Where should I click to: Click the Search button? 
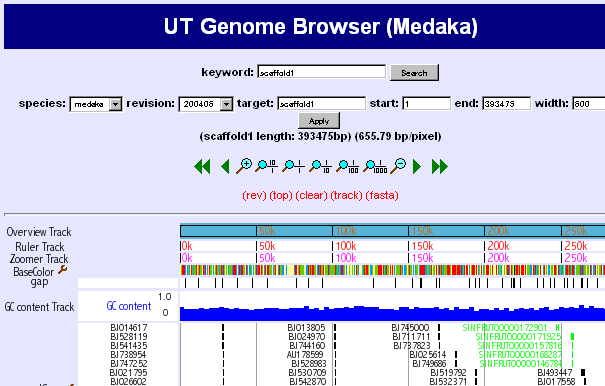coord(414,73)
